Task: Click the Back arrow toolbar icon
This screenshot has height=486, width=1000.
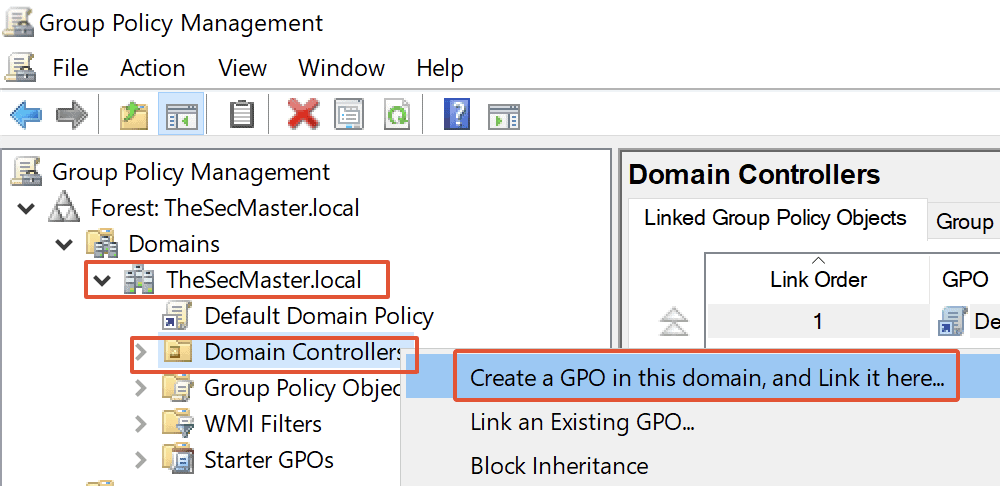Action: click(x=26, y=115)
